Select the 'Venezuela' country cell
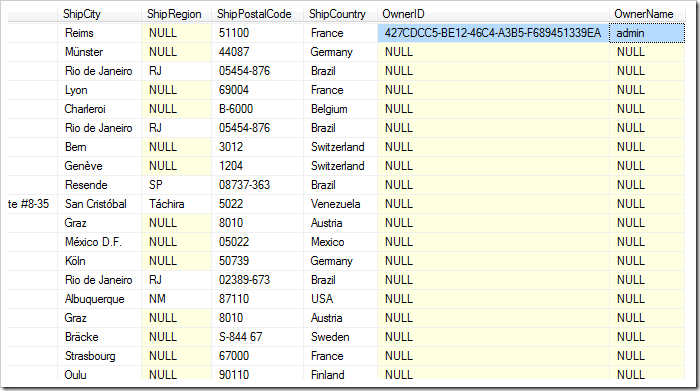Viewport: 700px width, 391px height. coord(341,204)
